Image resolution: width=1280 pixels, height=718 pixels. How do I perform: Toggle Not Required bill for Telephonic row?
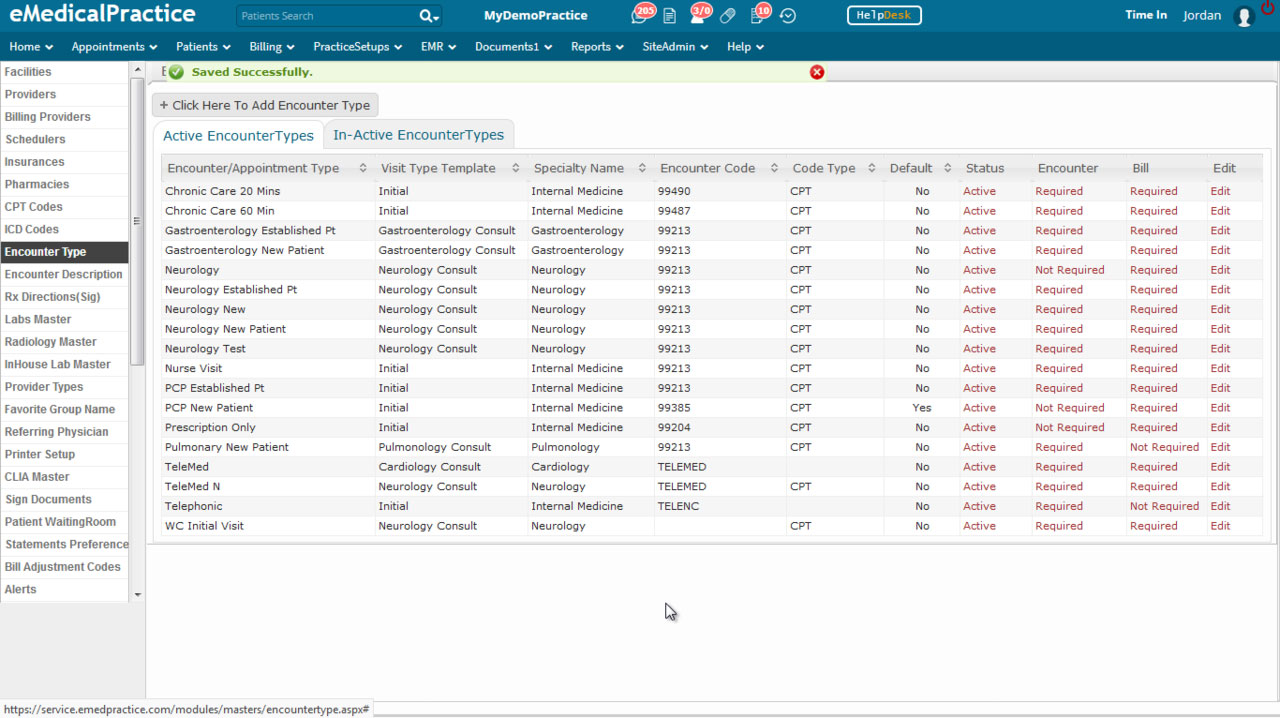[x=1164, y=506]
